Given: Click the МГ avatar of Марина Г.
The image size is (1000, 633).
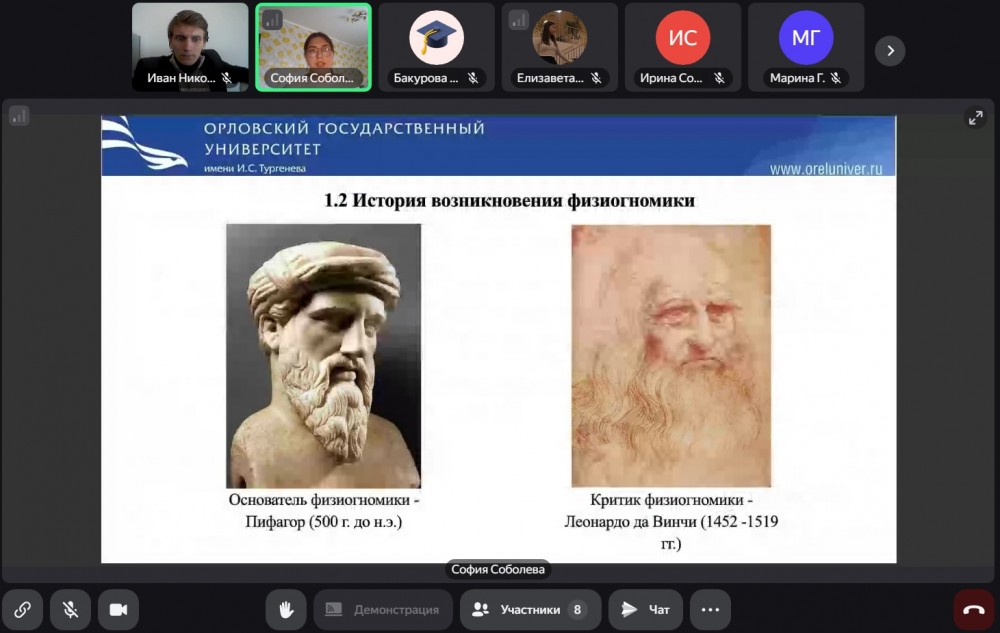Looking at the screenshot, I should pyautogui.click(x=806, y=38).
